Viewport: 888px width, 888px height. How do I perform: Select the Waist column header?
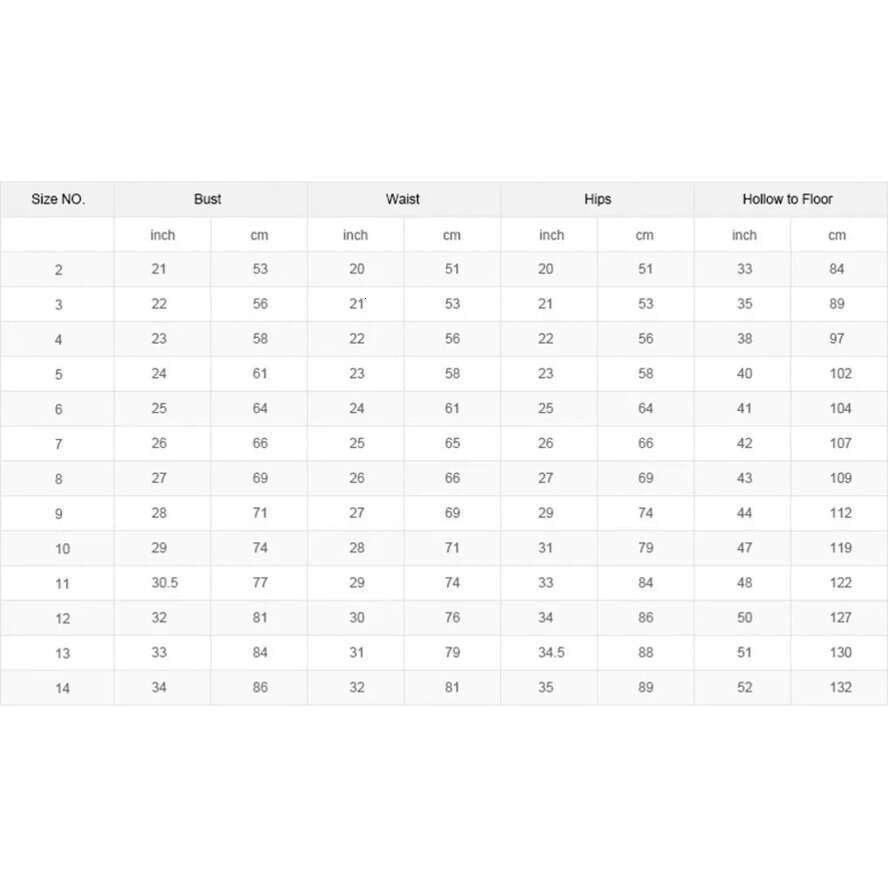(x=403, y=199)
